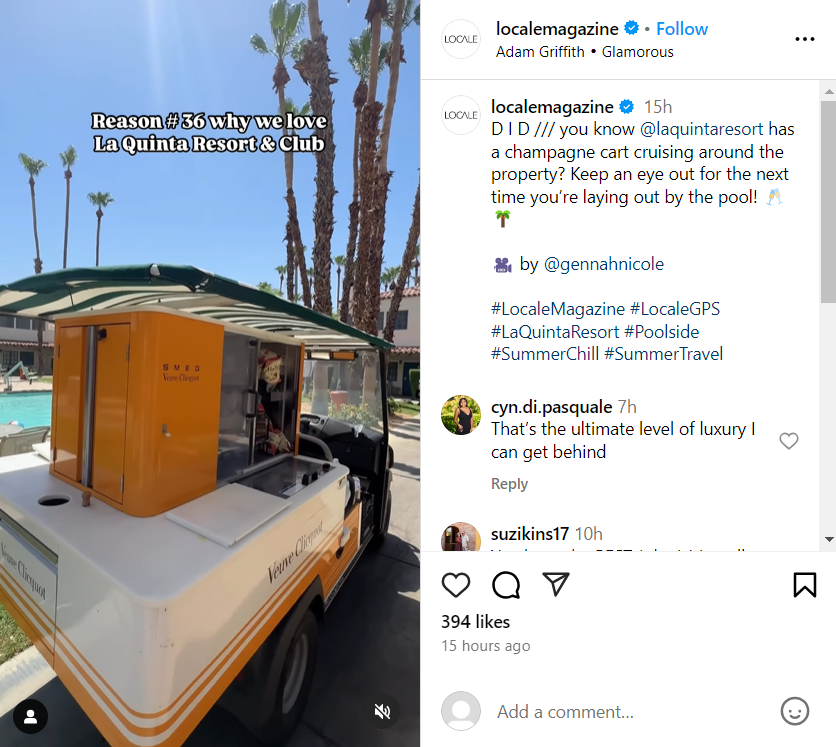Reply to cyn.di.pasquale's comment
The width and height of the screenshot is (836, 747).
coord(509,484)
